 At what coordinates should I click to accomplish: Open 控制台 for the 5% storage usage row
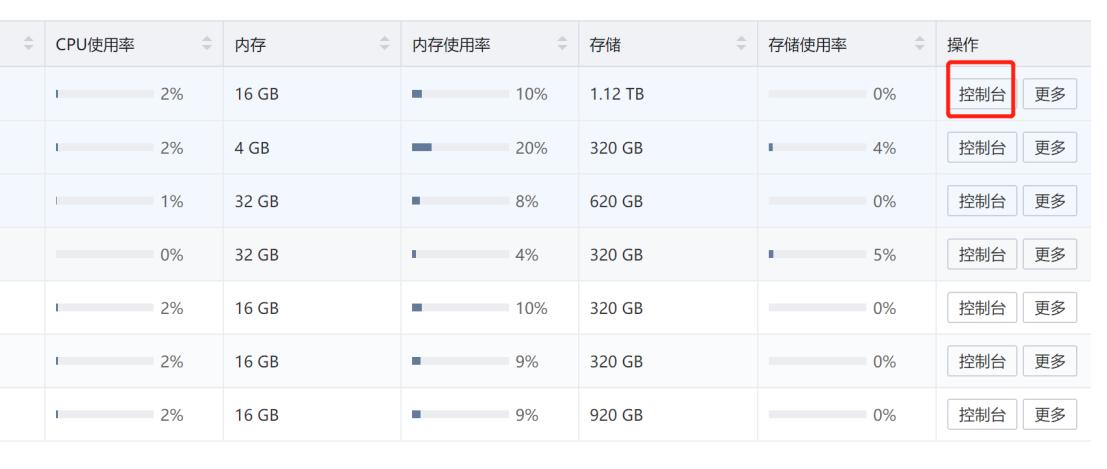point(982,255)
